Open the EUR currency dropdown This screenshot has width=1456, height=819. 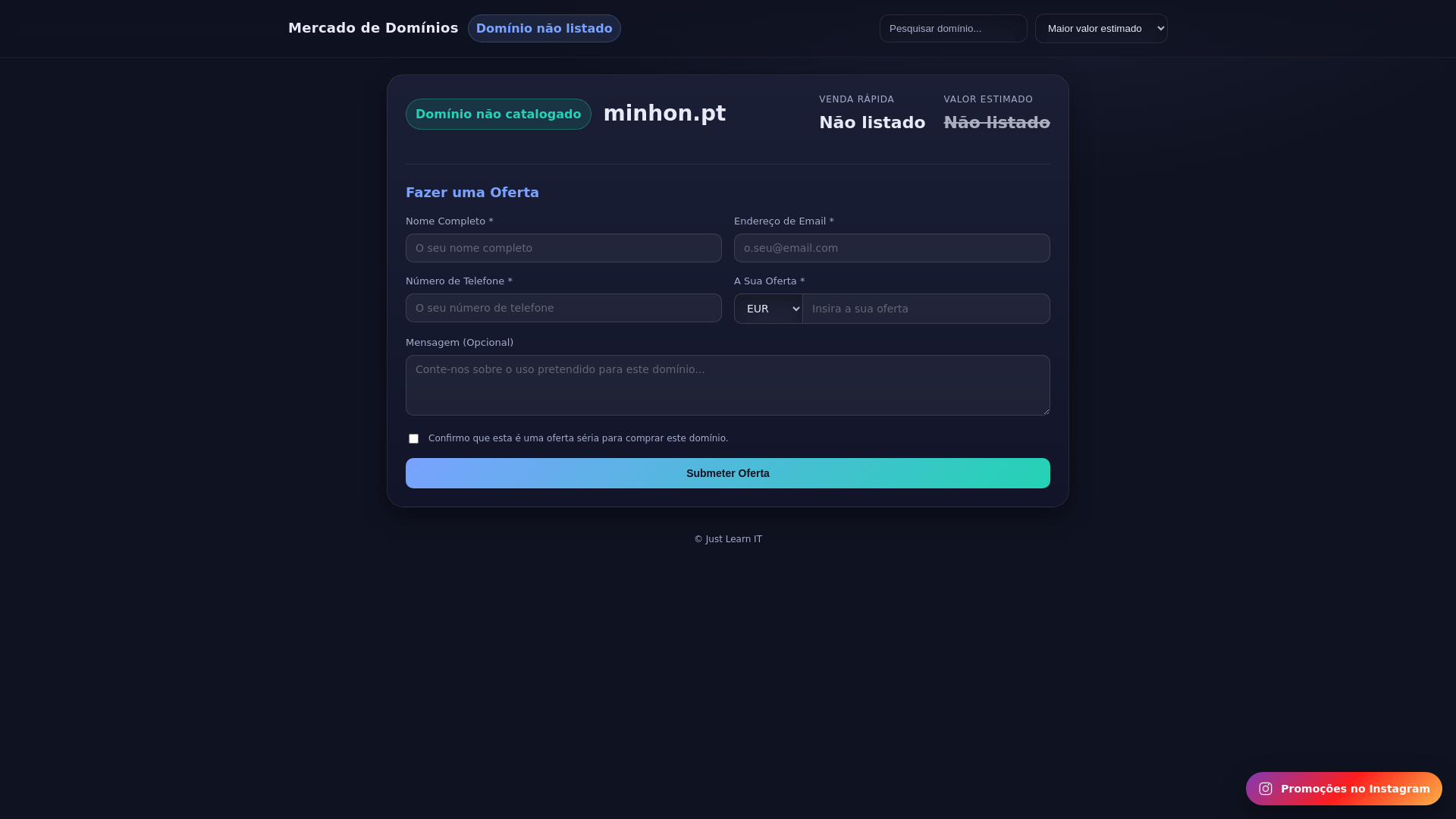click(768, 309)
